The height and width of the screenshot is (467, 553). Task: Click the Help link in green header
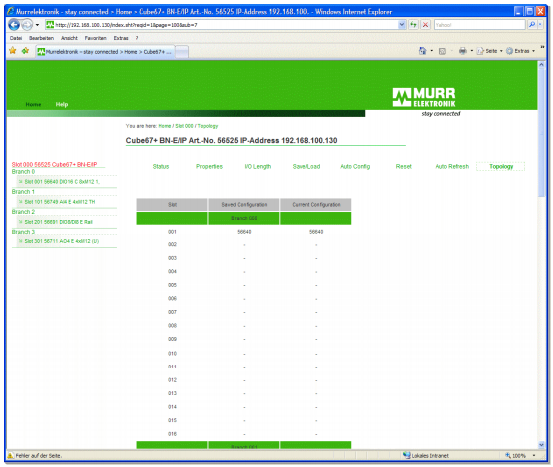(62, 104)
